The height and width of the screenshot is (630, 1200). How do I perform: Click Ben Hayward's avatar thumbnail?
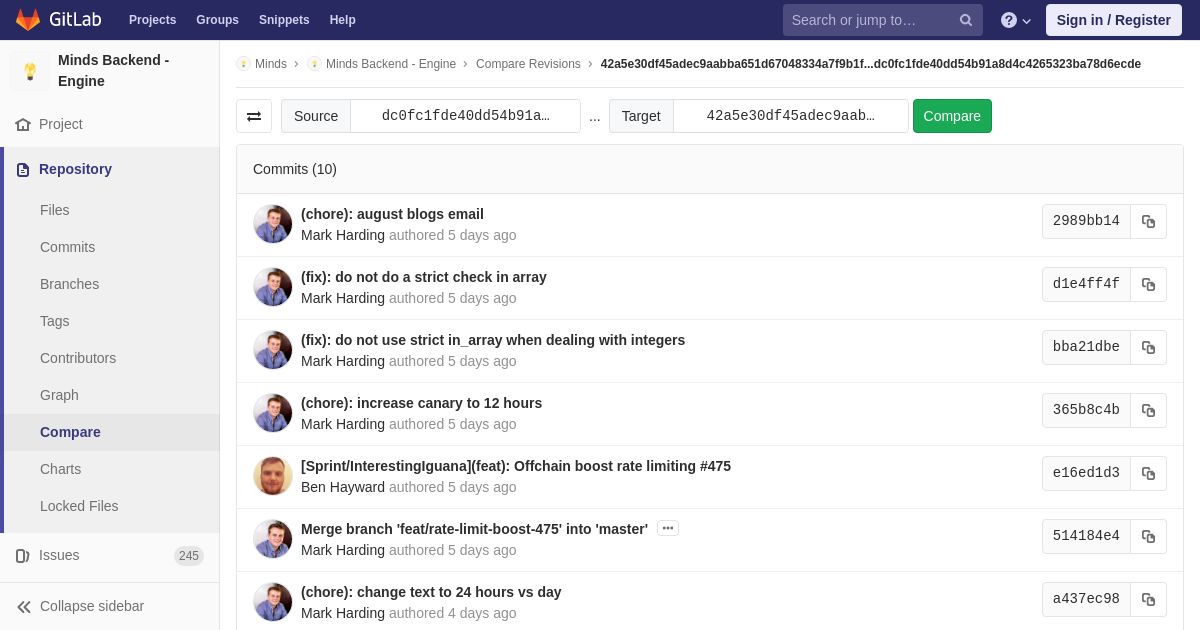pos(272,476)
